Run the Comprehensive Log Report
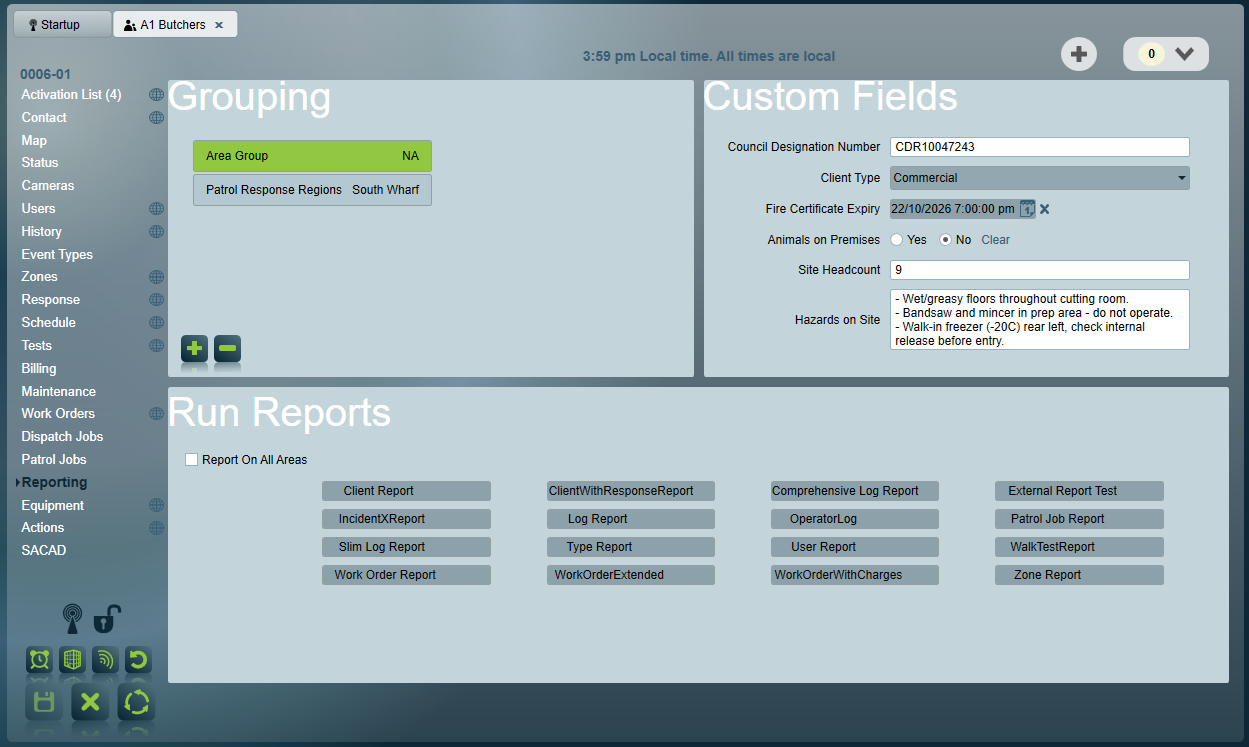This screenshot has height=747, width=1249. pyautogui.click(x=854, y=491)
